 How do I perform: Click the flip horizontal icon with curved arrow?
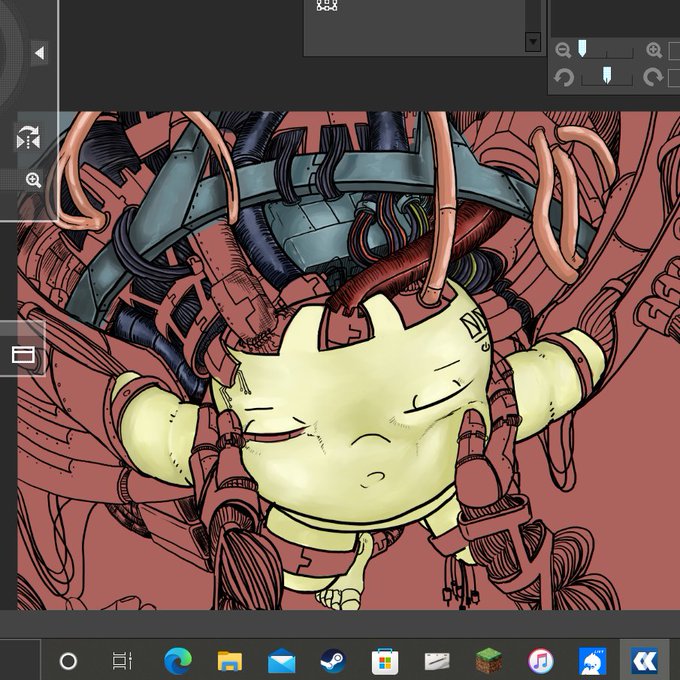[x=28, y=137]
